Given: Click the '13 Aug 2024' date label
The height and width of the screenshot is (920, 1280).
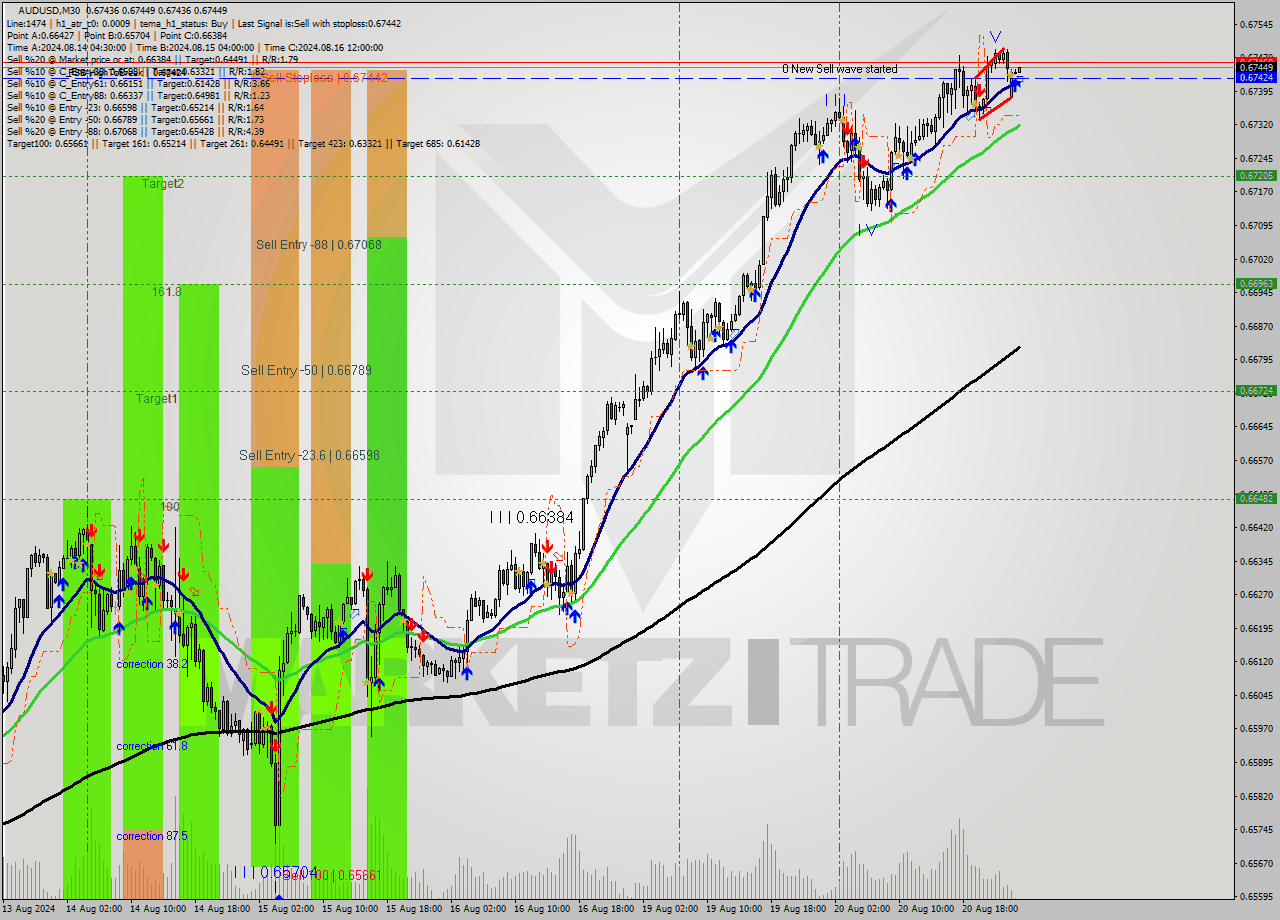Looking at the screenshot, I should 28,909.
